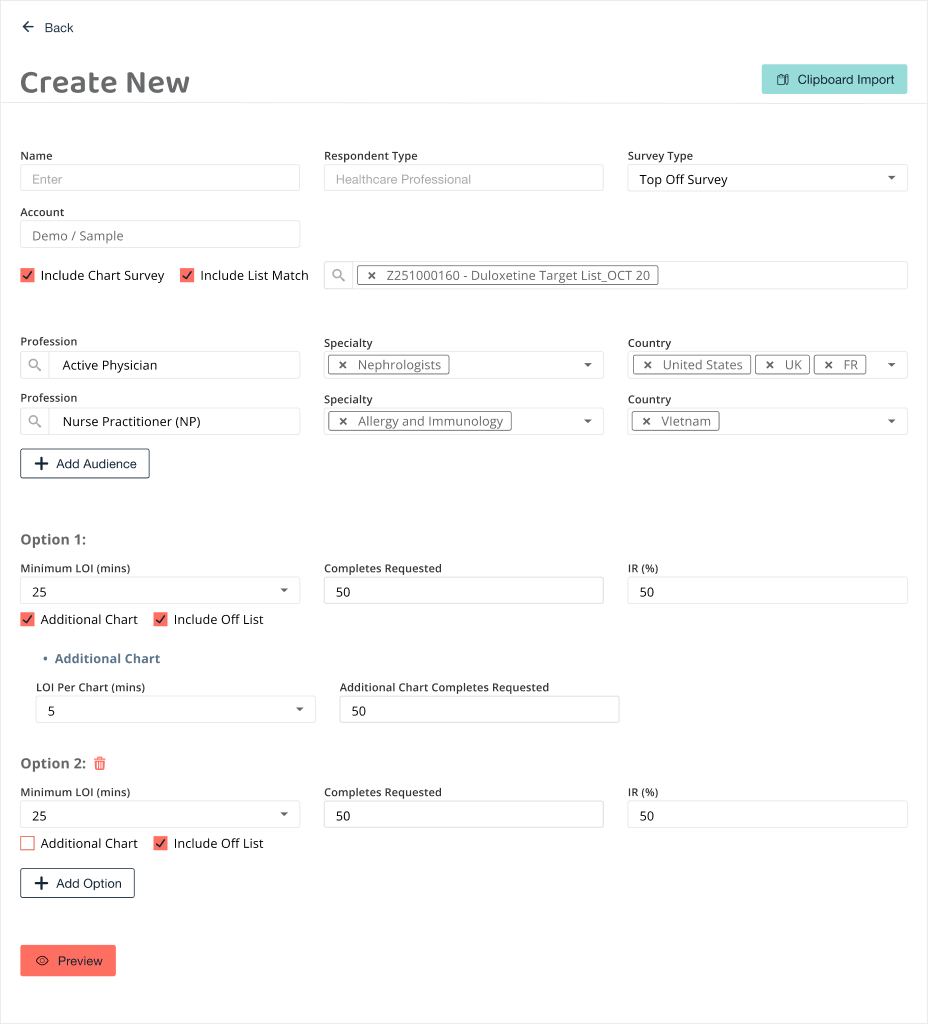Uncheck Option 1 Include Off List

pos(161,619)
